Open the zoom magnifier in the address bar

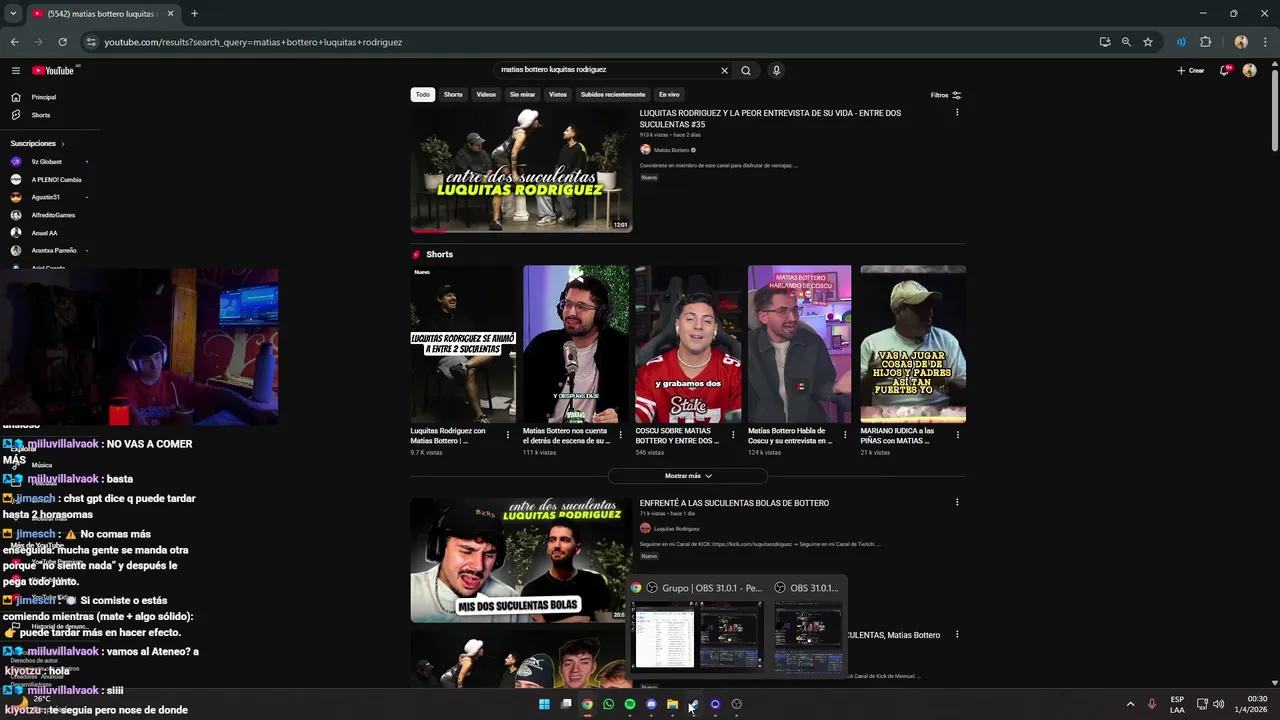tap(1126, 42)
